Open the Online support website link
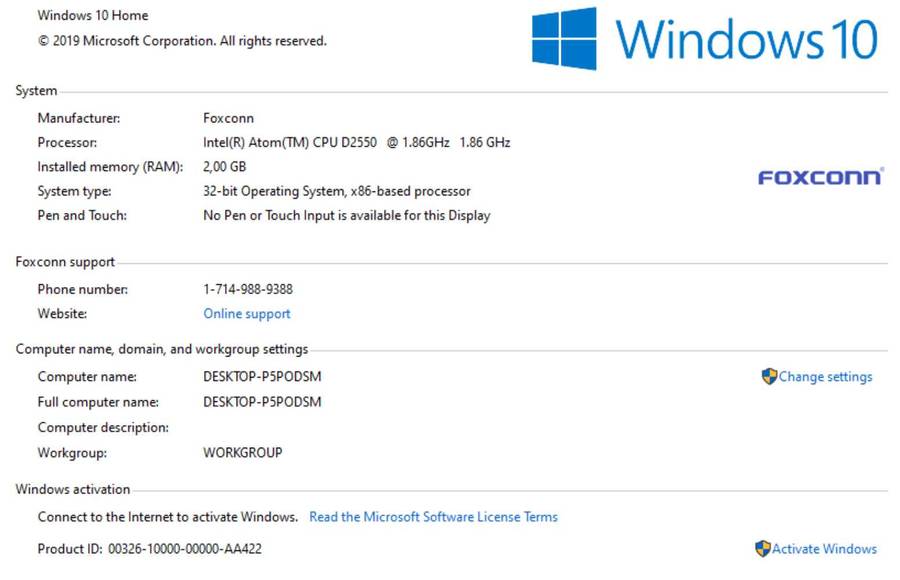 tap(247, 314)
